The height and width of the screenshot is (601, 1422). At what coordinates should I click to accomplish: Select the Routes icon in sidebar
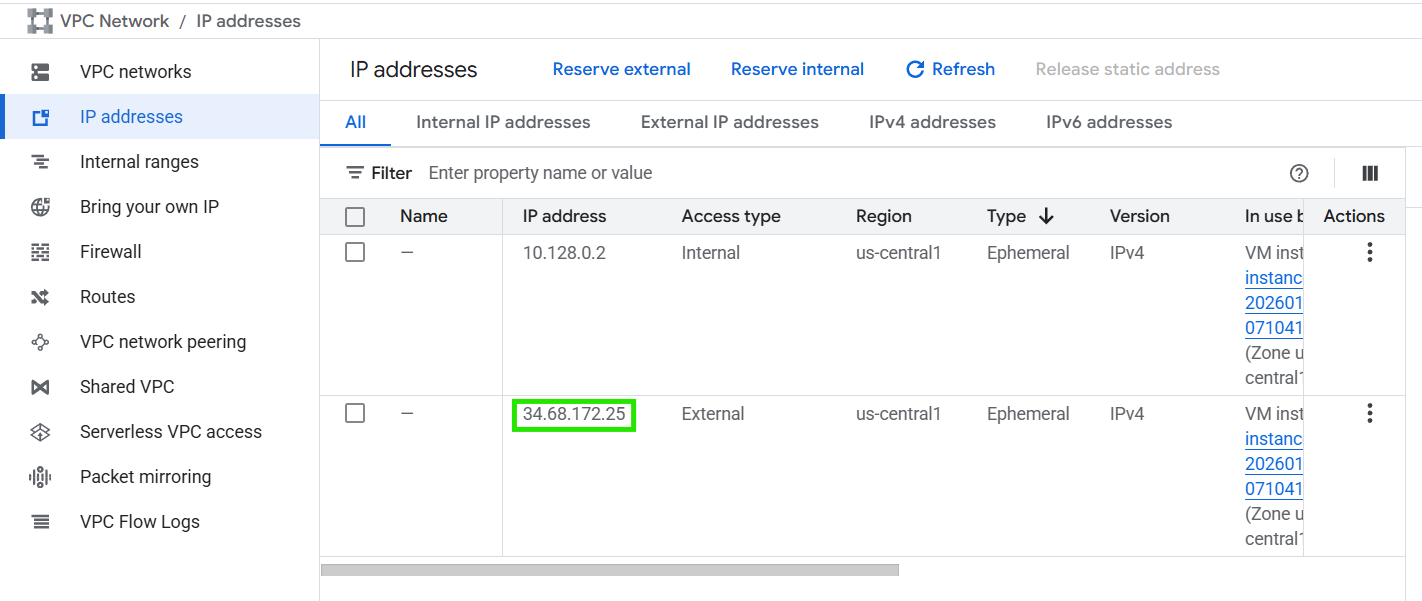click(40, 297)
